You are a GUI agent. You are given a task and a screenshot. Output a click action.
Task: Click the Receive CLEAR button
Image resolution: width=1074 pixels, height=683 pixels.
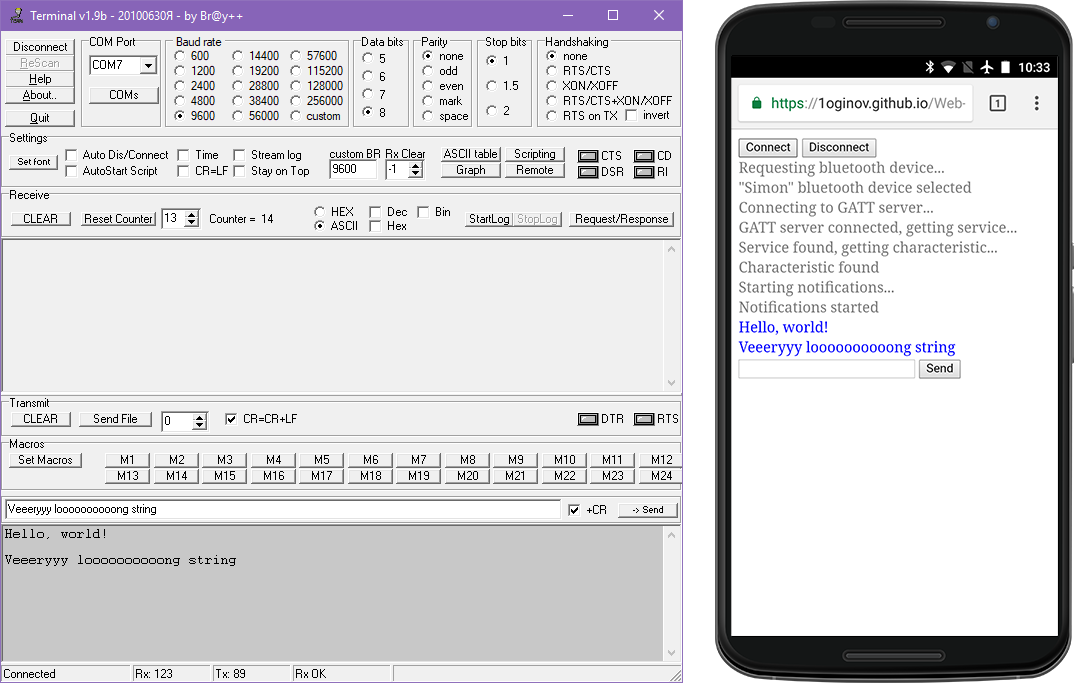40,219
